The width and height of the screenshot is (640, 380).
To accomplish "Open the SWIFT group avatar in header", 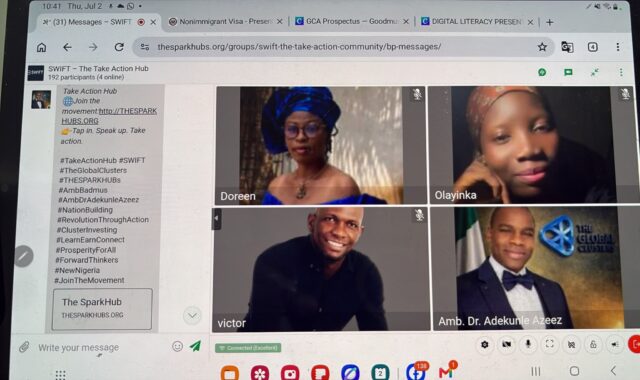I will tap(36, 73).
